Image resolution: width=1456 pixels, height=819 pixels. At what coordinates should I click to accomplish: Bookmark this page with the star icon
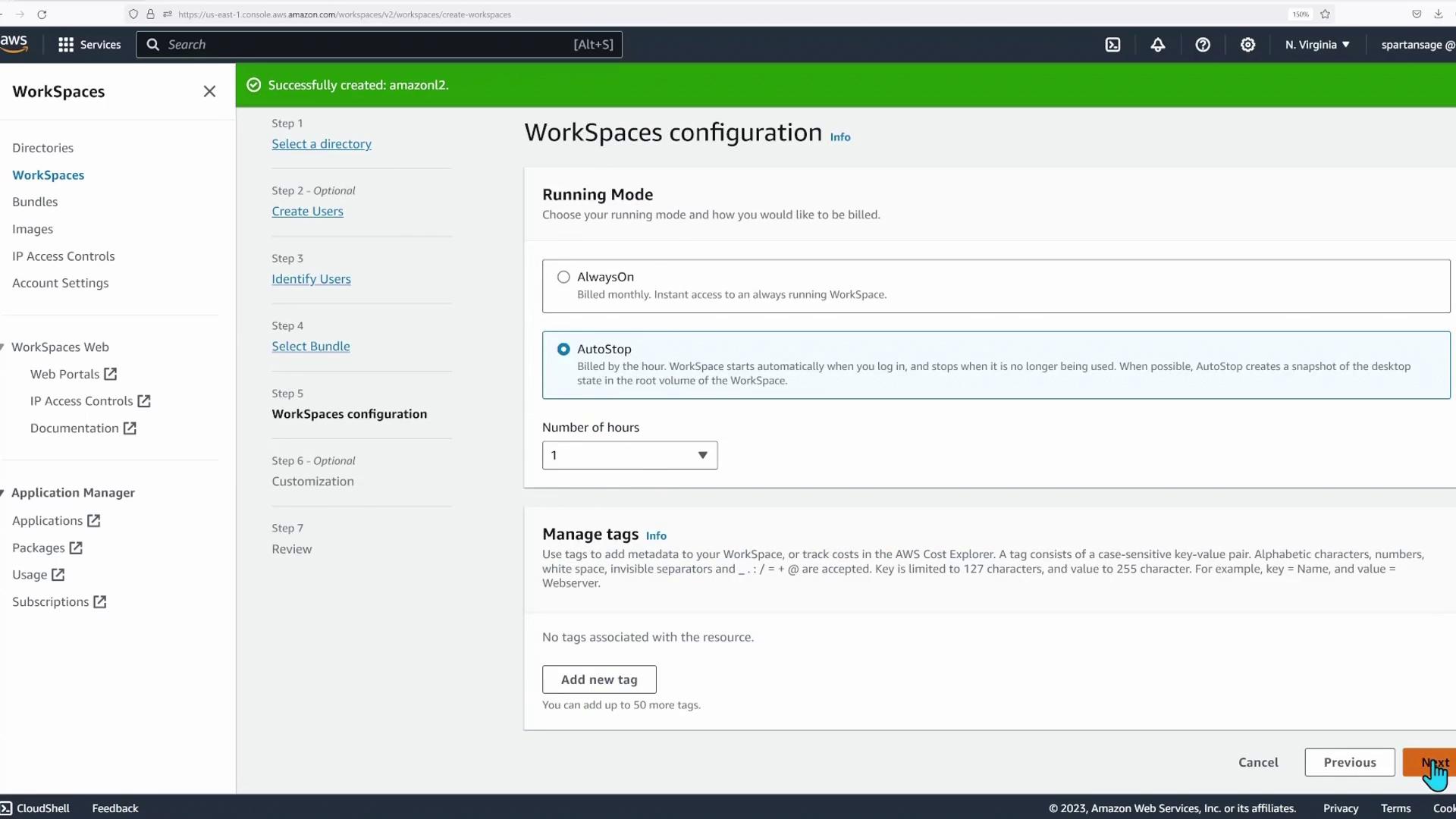[1325, 14]
